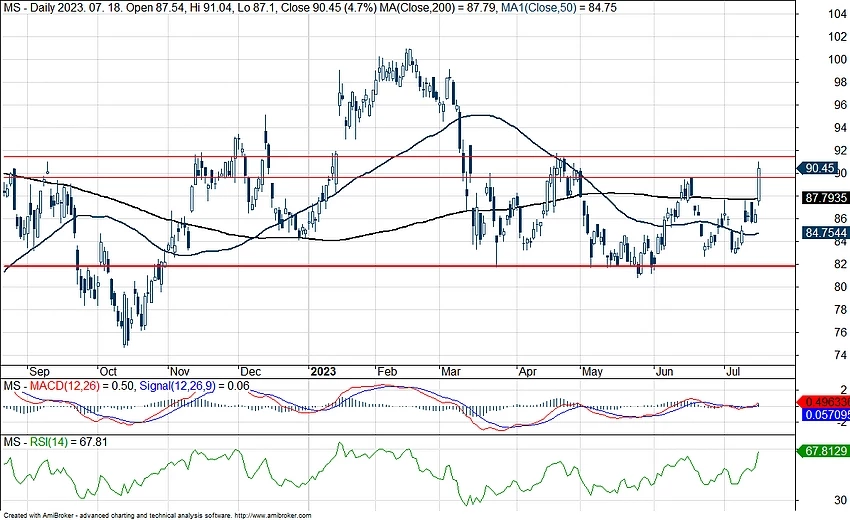Select the Apr marker on the time axis
This screenshot has width=850, height=520.
(527, 371)
